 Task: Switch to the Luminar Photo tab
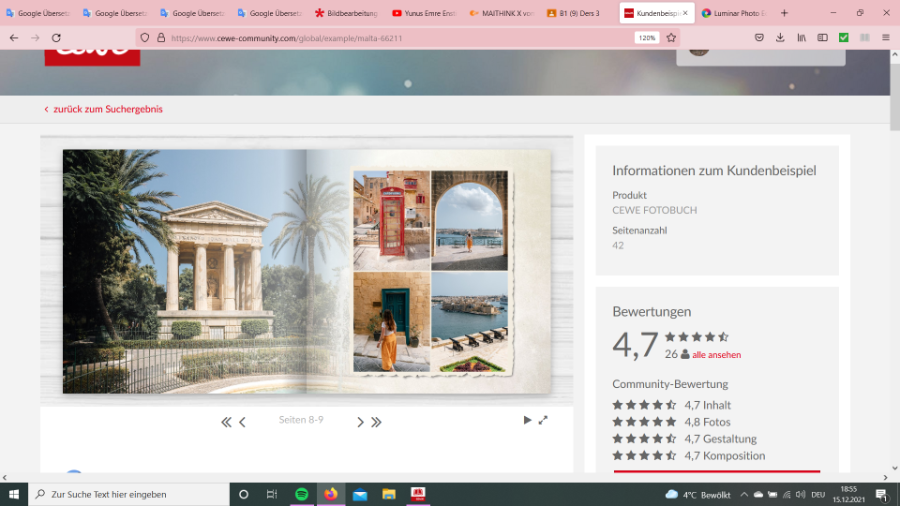735,13
